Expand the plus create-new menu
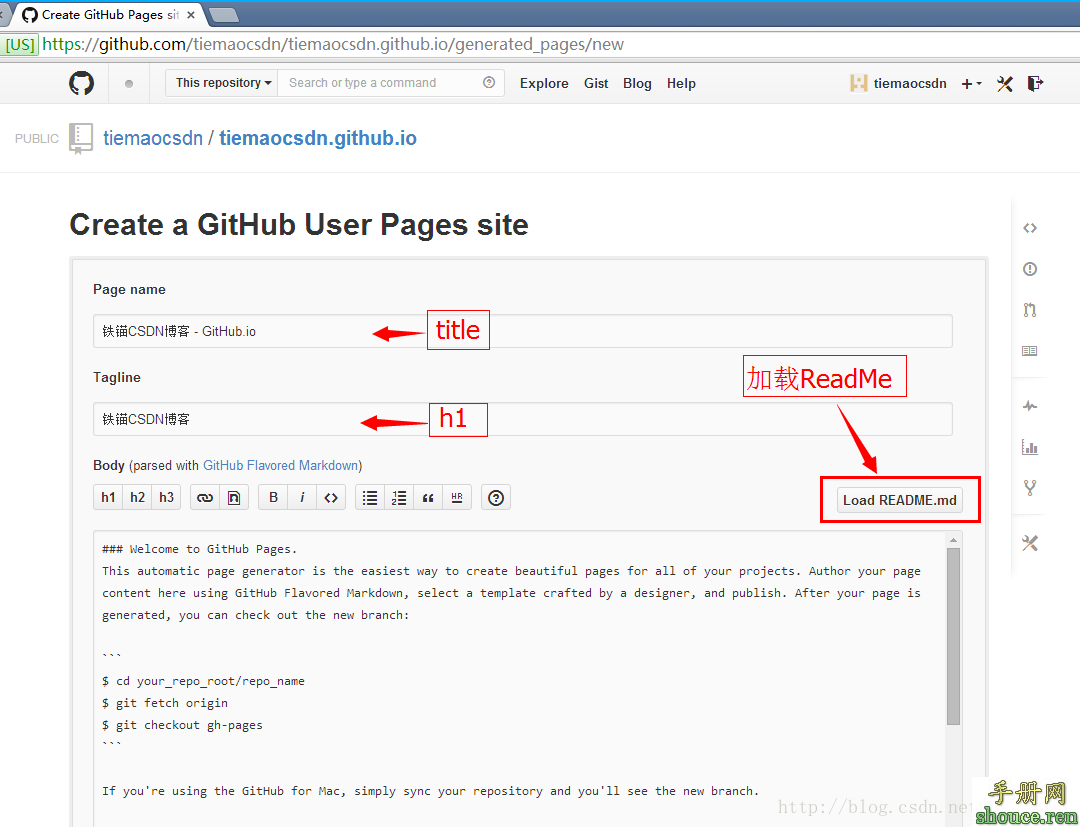The width and height of the screenshot is (1080, 827). (x=971, y=83)
